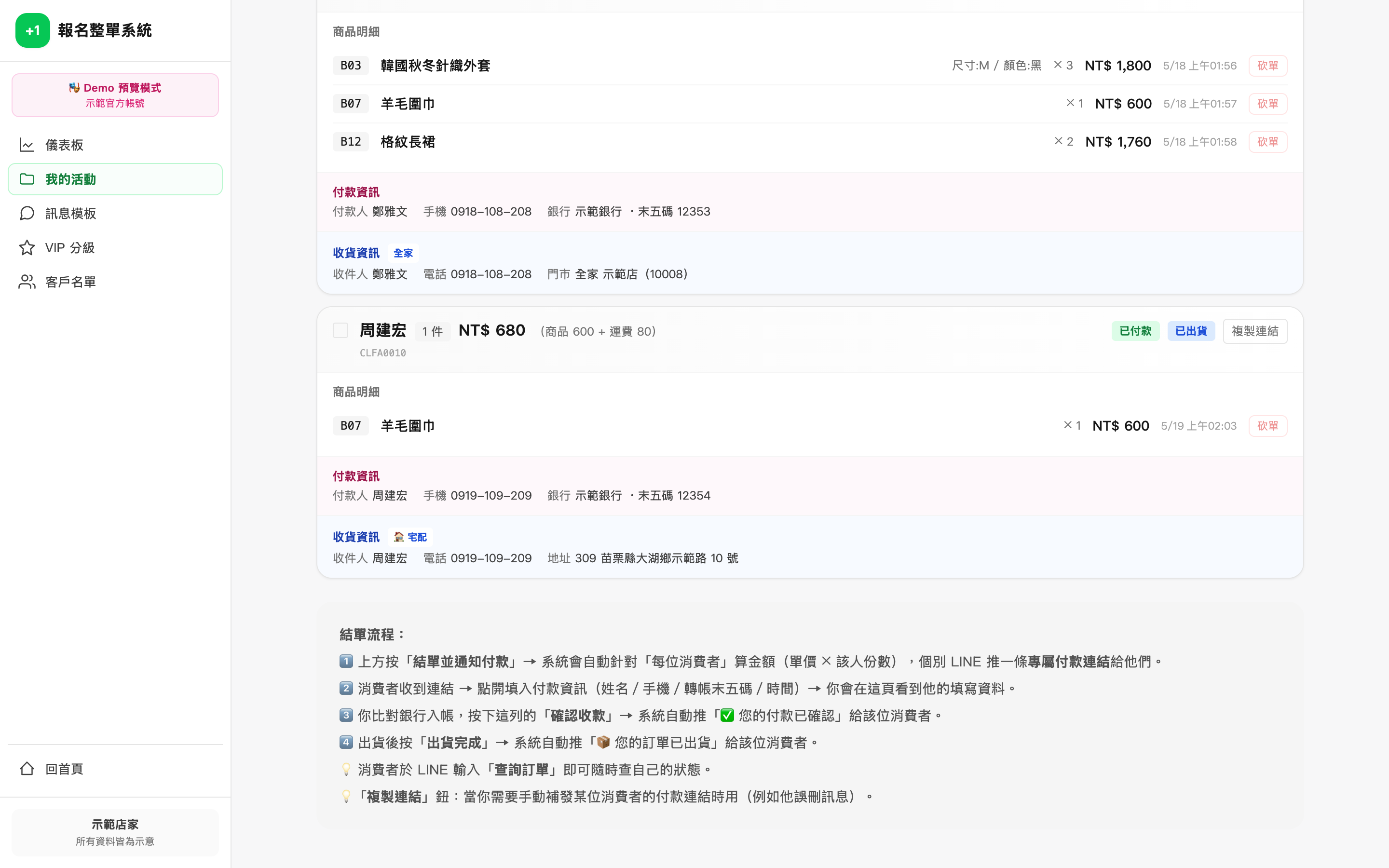Click store text 全家 示範店（10008）
The image size is (1389, 868).
pos(631,274)
